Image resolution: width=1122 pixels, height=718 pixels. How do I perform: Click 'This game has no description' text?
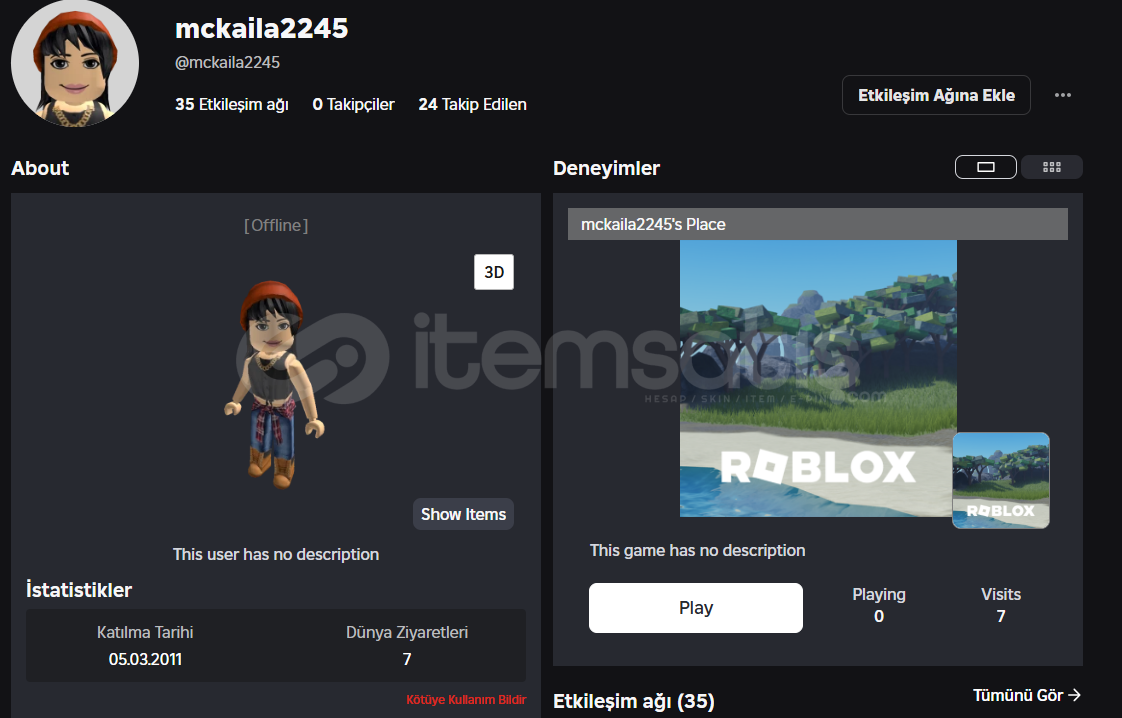coord(698,550)
